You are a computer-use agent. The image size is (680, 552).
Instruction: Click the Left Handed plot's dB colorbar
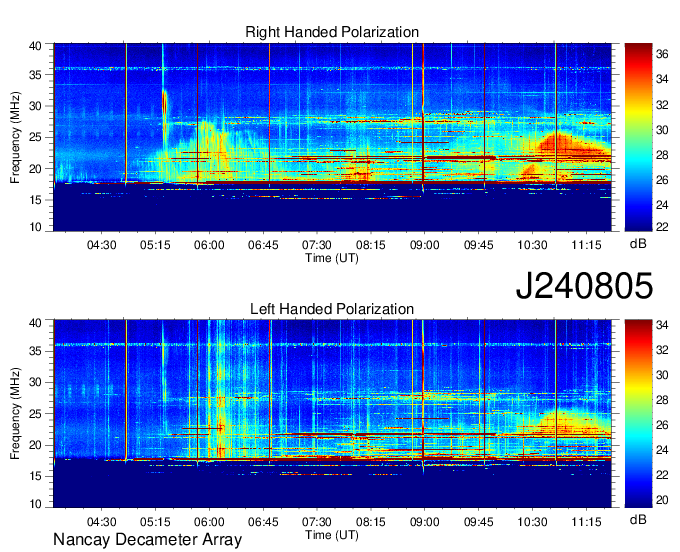click(638, 414)
